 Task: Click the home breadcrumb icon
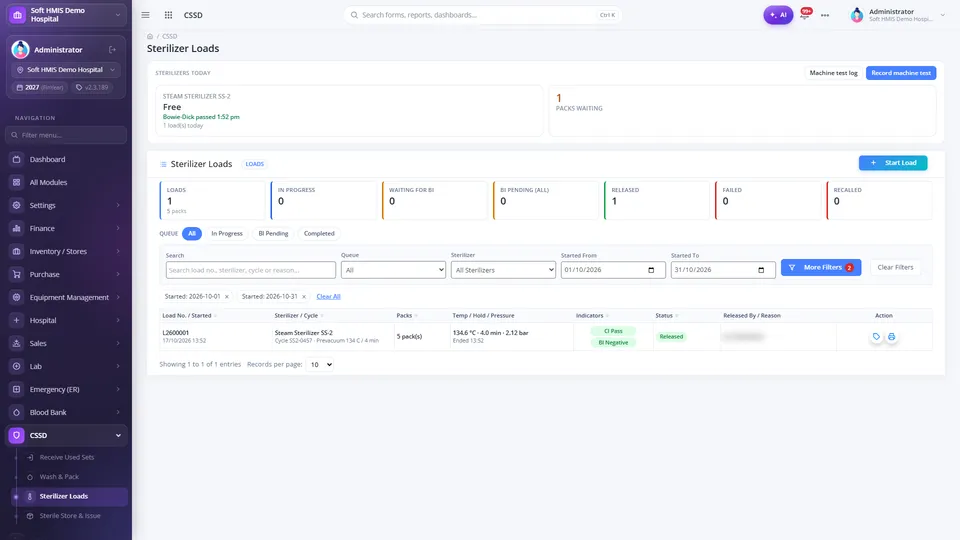150,36
